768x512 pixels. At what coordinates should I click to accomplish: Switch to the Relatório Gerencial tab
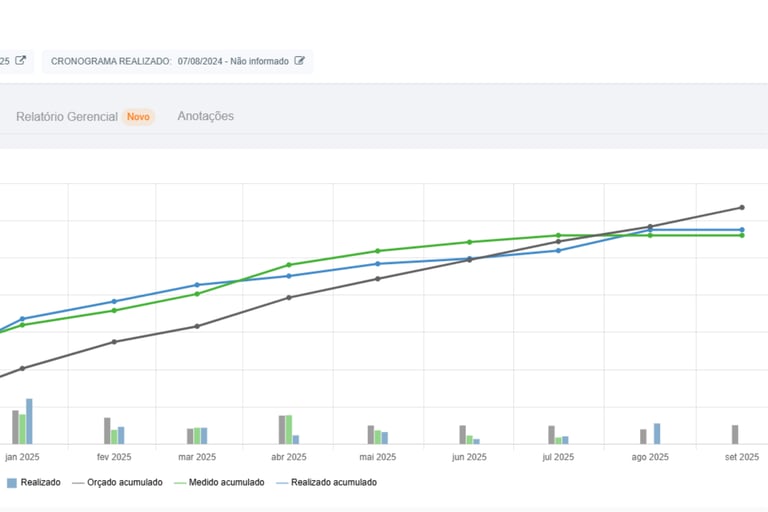coord(67,117)
